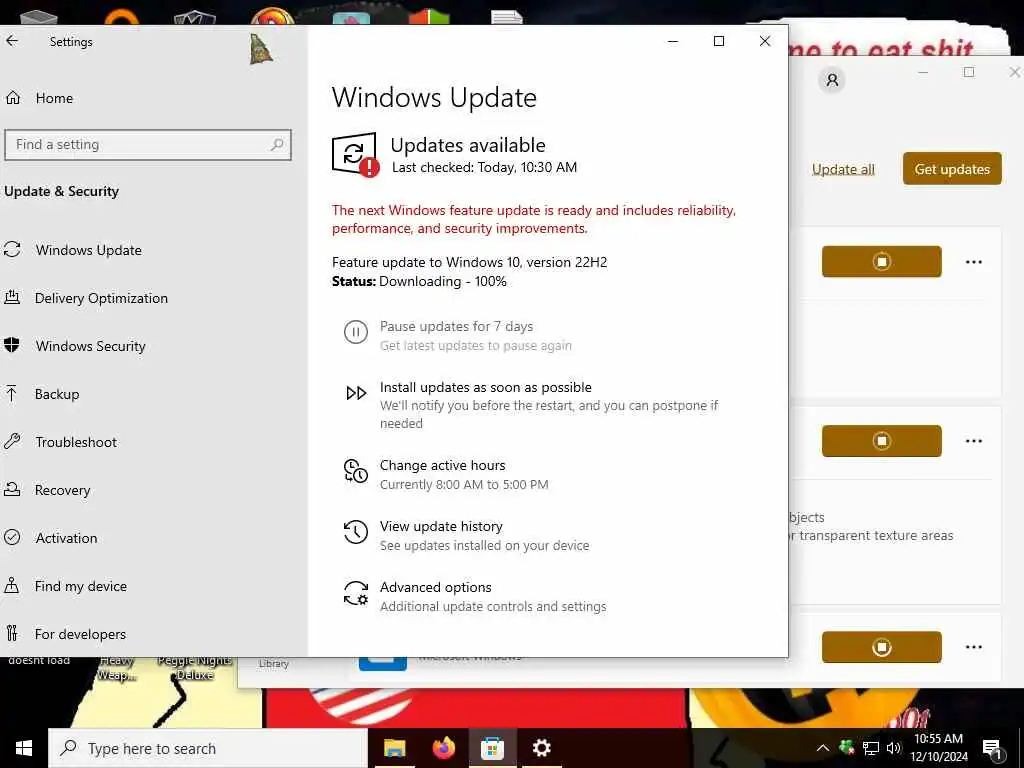Stop the second downloading app in Store
This screenshot has height=768, width=1024.
[x=882, y=441]
